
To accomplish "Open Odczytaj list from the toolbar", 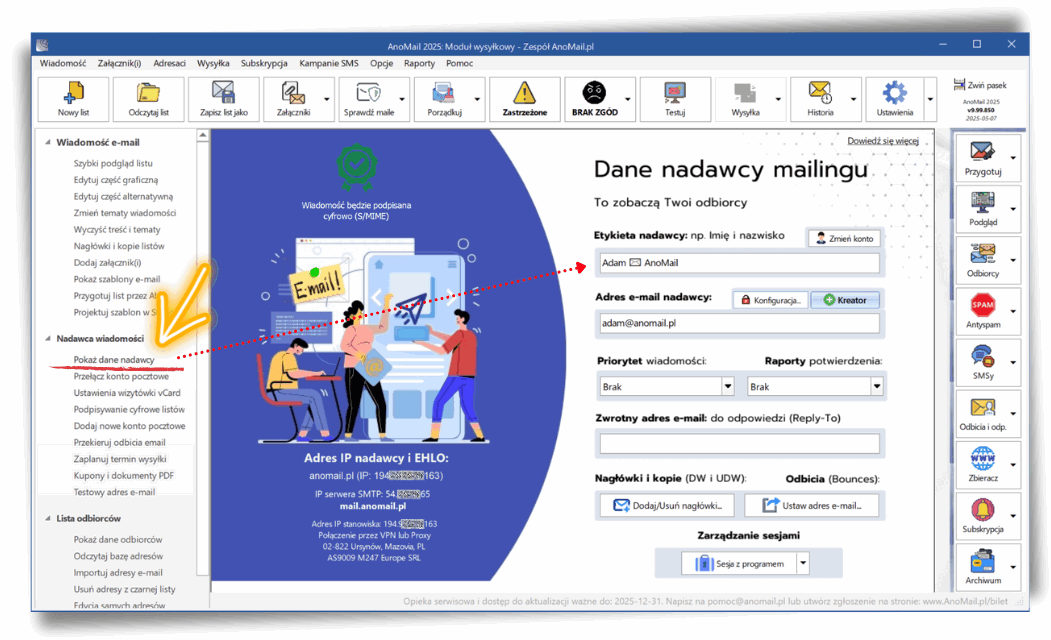I will coord(149,99).
